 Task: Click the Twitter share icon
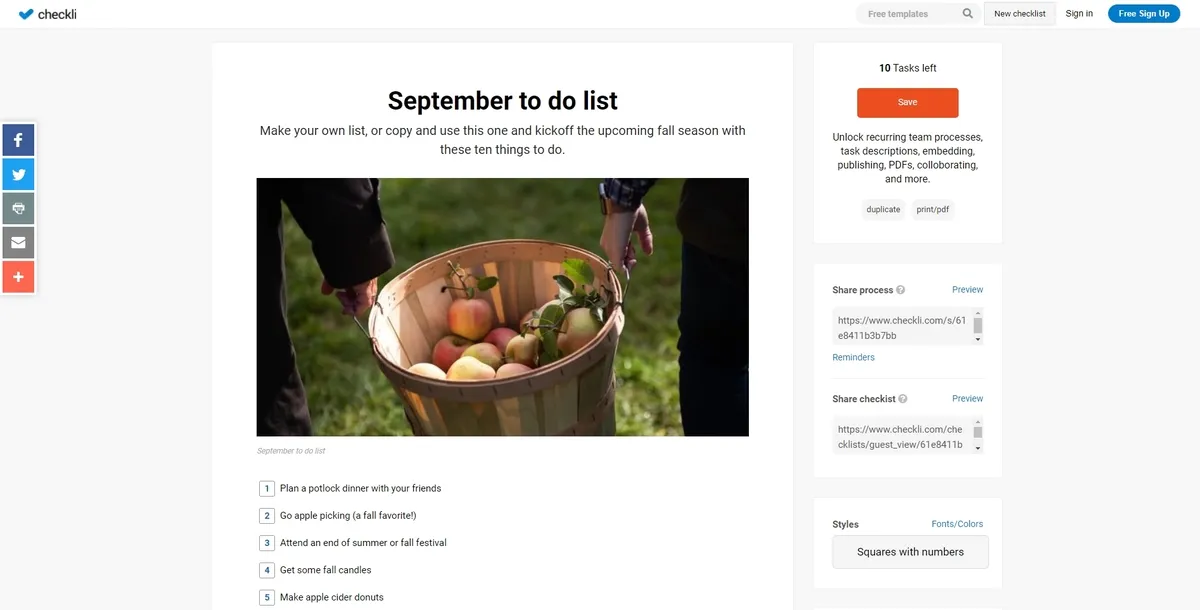18,174
